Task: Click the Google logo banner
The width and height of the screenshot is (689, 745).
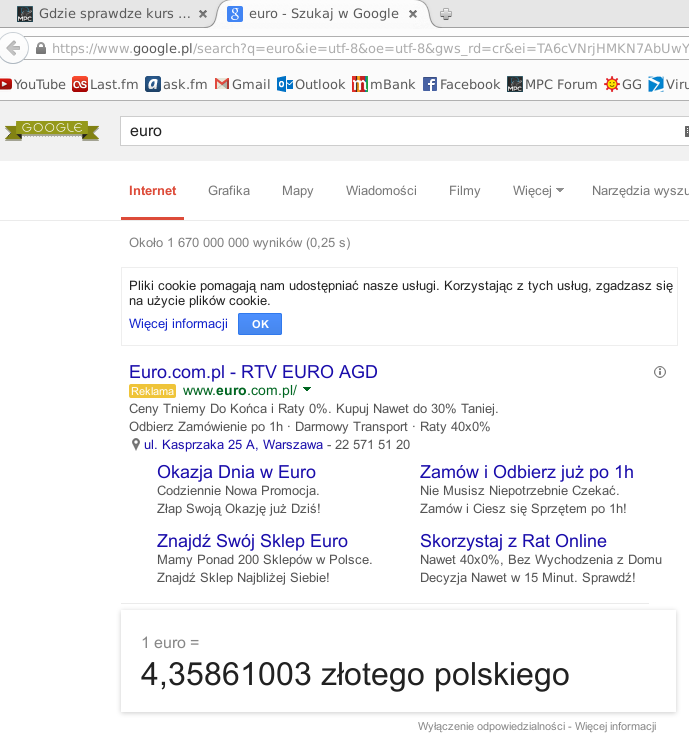Action: pos(52,130)
